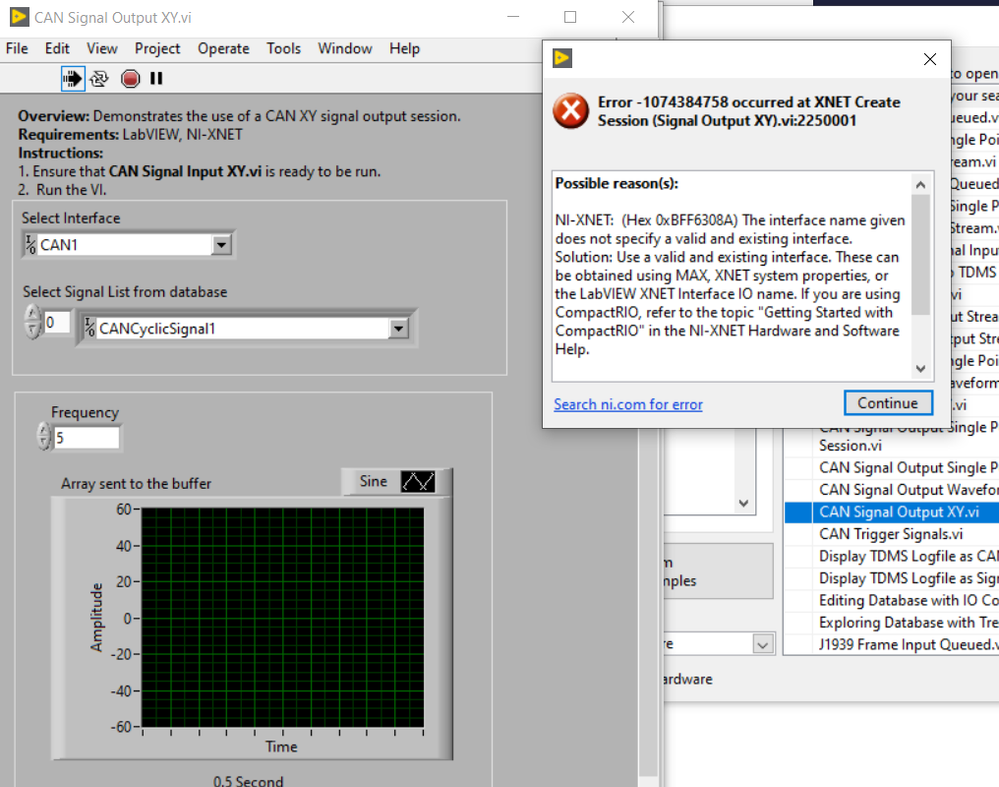Viewport: 999px width, 787px height.
Task: Open the Tools menu
Action: point(284,48)
